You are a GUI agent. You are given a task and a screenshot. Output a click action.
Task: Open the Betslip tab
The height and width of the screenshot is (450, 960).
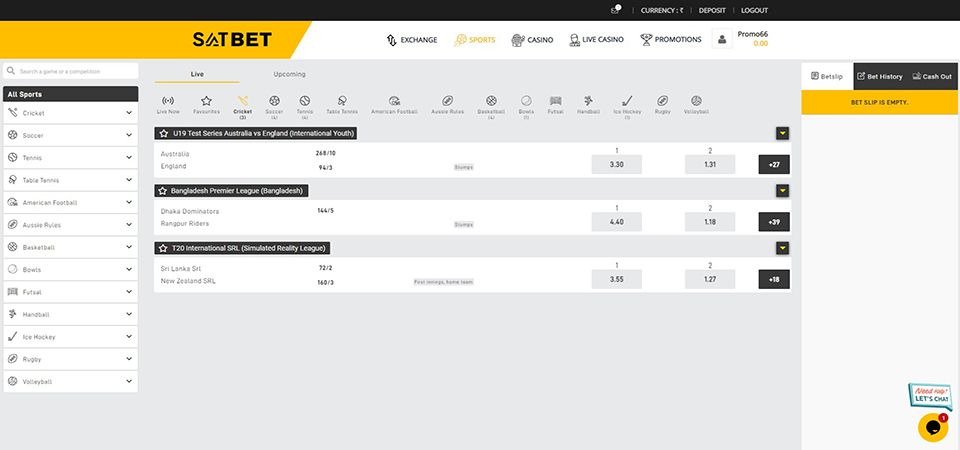(x=827, y=77)
